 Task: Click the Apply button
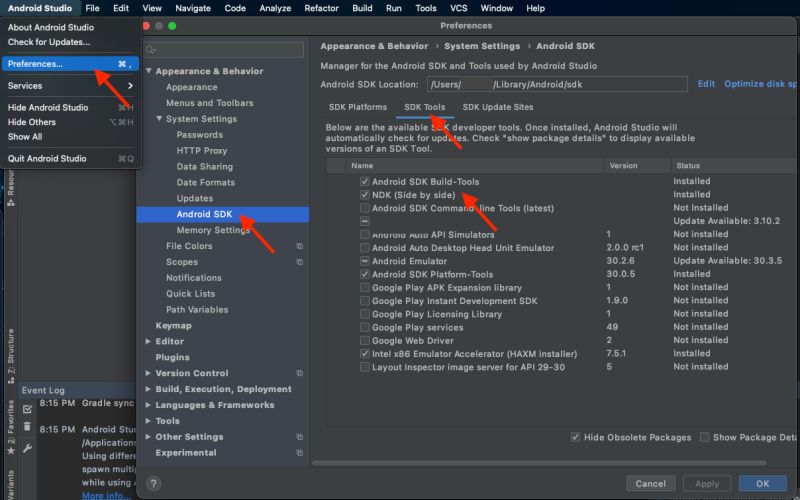[707, 483]
